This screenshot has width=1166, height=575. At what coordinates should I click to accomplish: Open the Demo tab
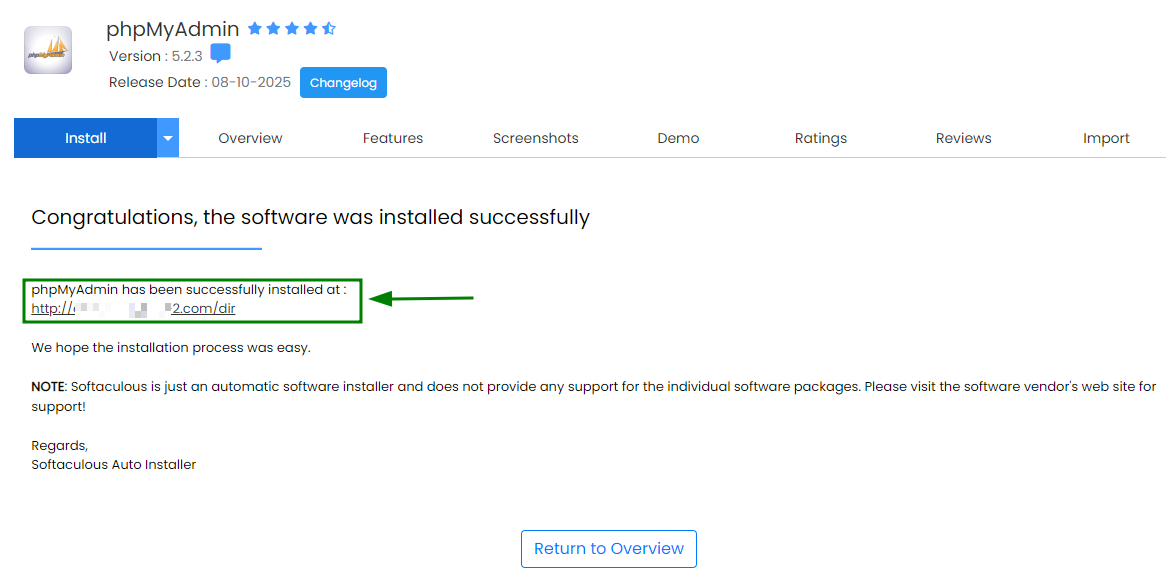678,138
